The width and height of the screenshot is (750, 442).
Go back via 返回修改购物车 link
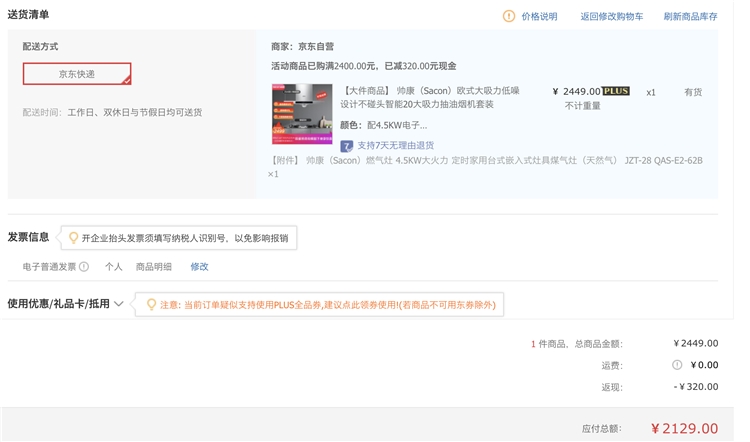(611, 17)
